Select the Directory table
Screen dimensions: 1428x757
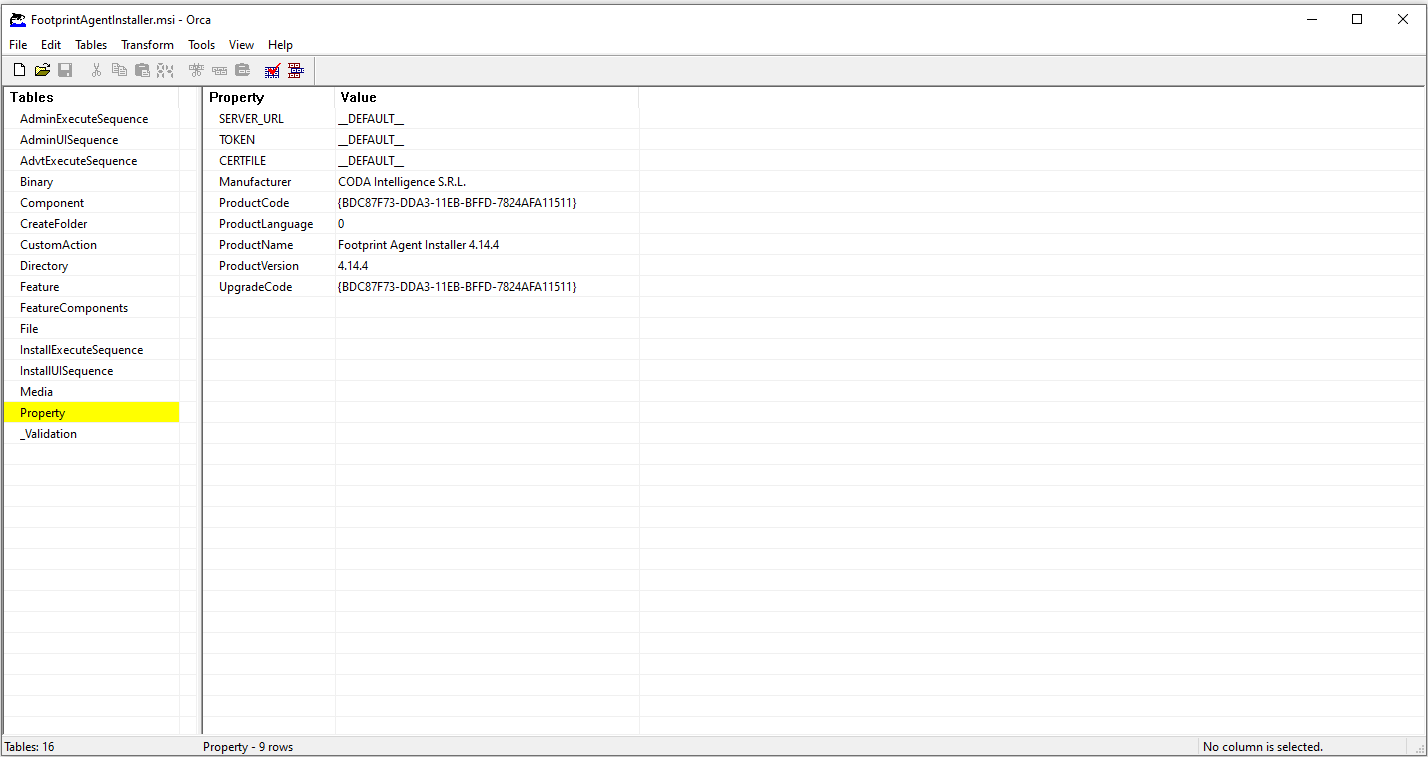(x=92, y=266)
